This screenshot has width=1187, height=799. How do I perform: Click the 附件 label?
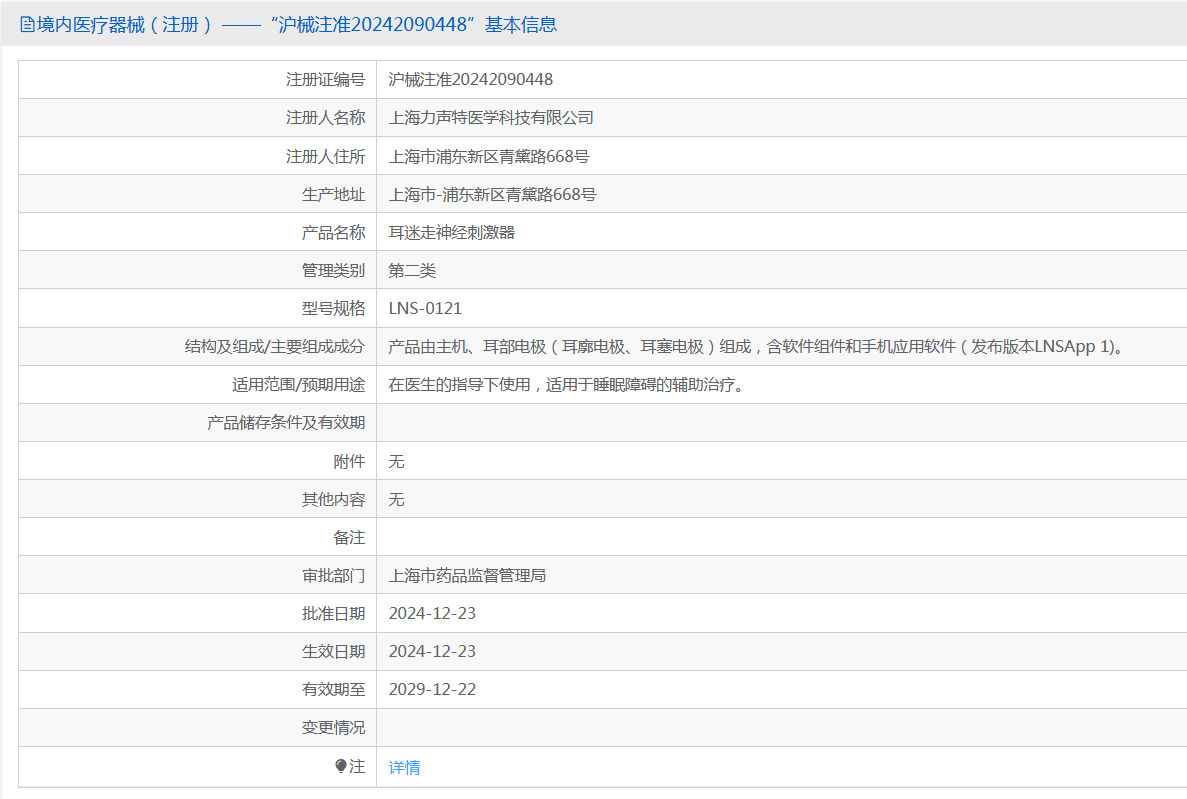click(349, 461)
